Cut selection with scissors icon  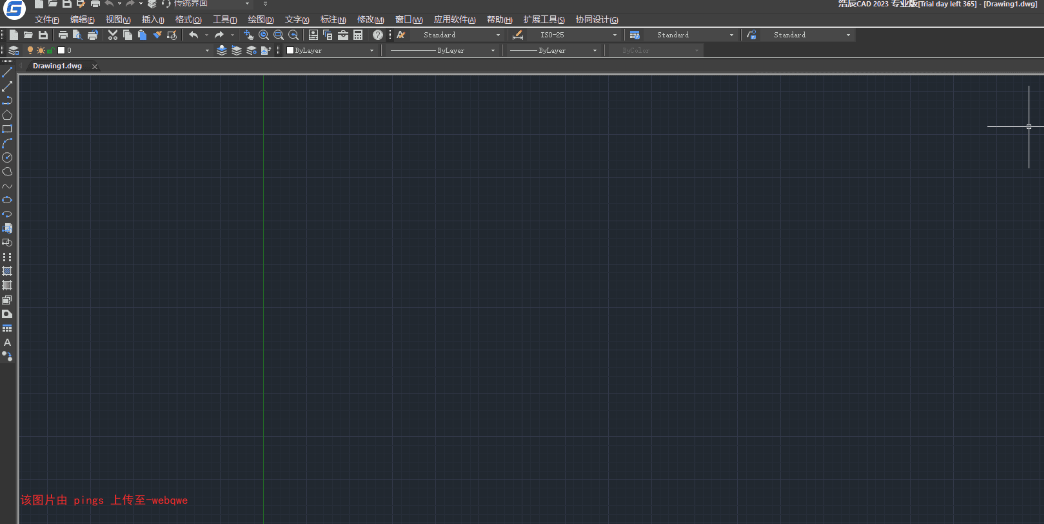[x=113, y=35]
